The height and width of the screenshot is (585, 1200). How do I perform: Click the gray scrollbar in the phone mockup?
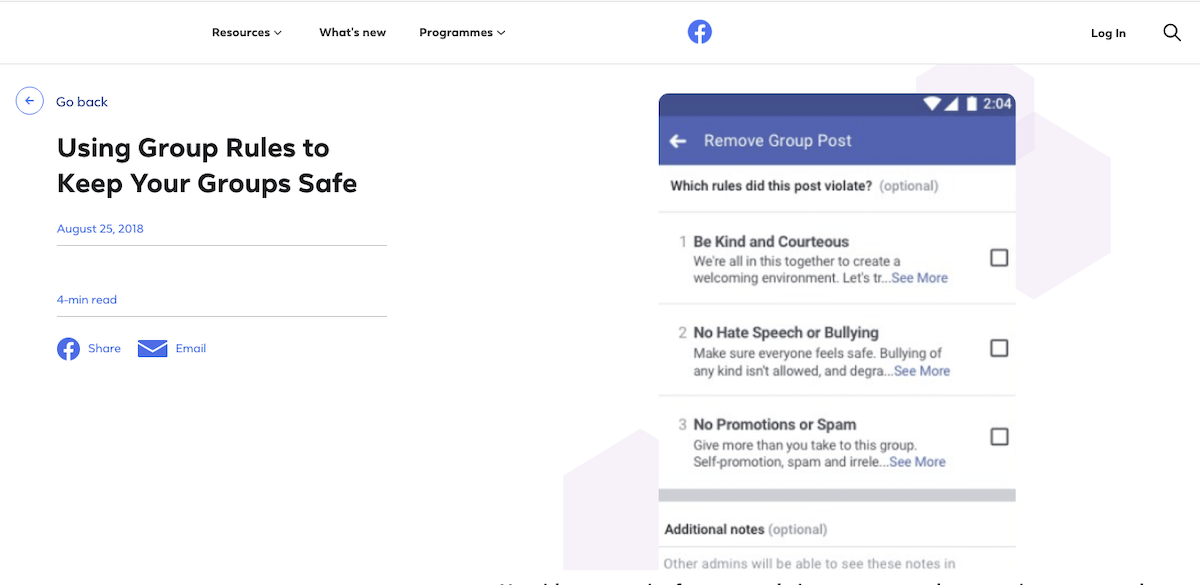point(836,492)
